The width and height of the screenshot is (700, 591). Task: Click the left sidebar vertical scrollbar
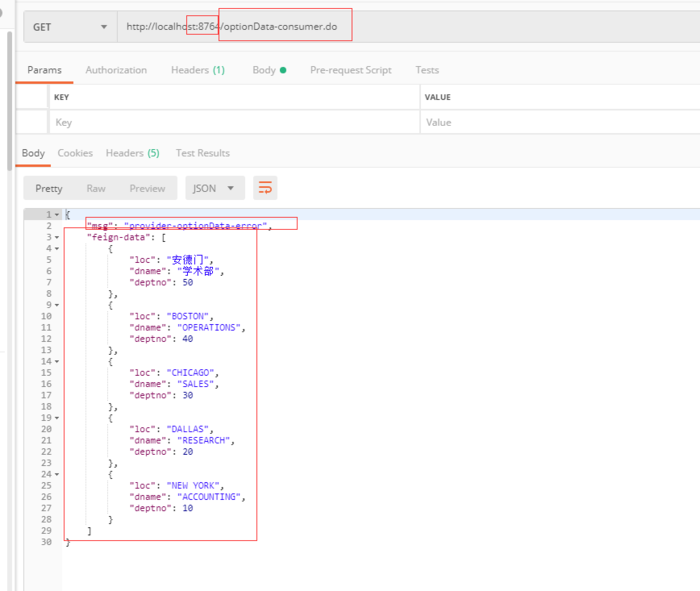click(9, 102)
